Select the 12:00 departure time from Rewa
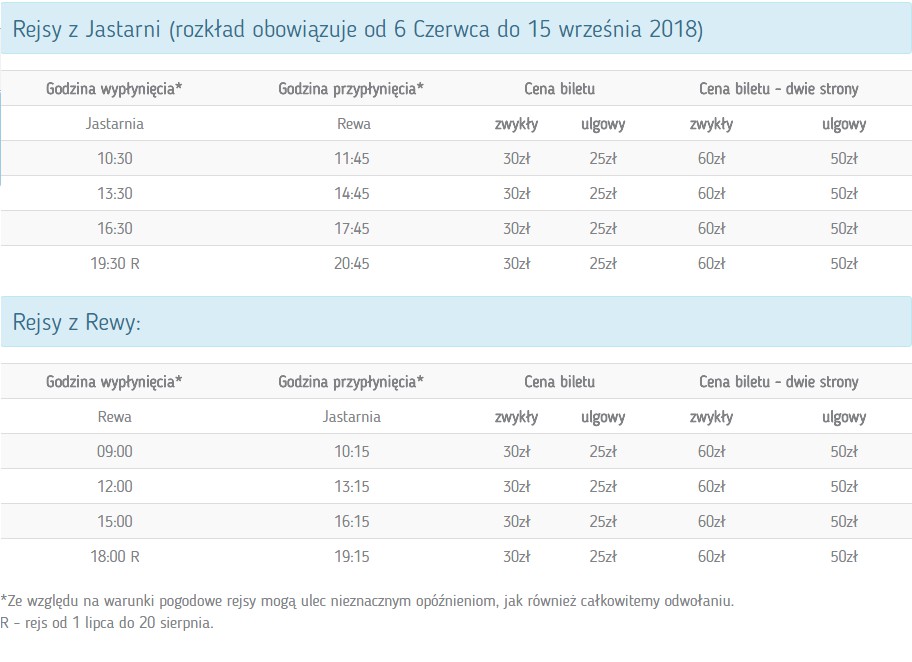Viewport: 912px width, 662px height. click(114, 487)
